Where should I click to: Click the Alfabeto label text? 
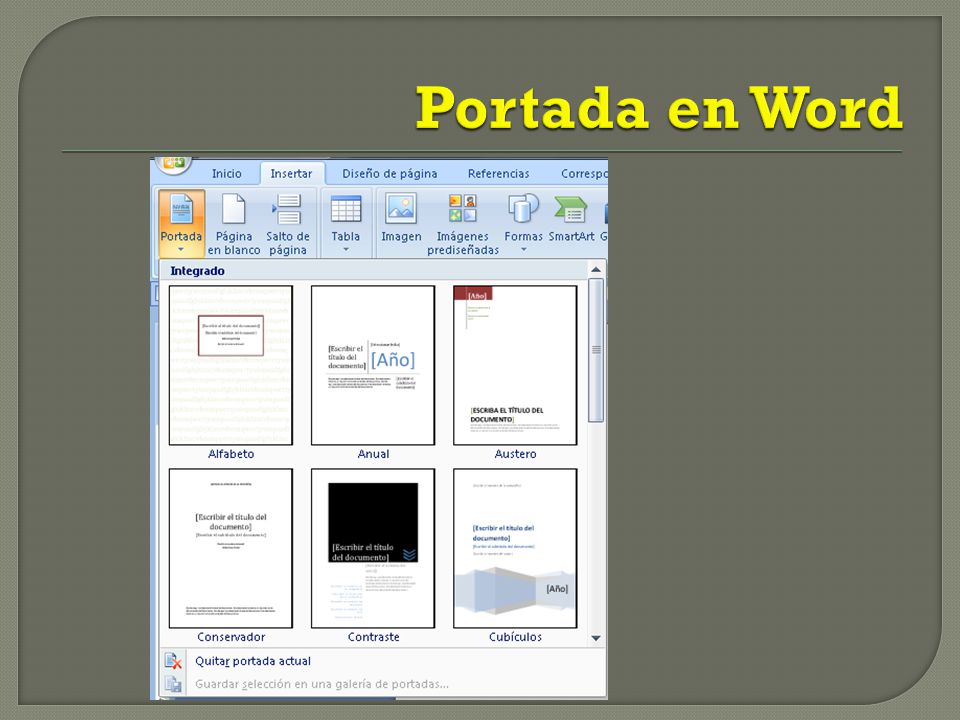(x=231, y=454)
